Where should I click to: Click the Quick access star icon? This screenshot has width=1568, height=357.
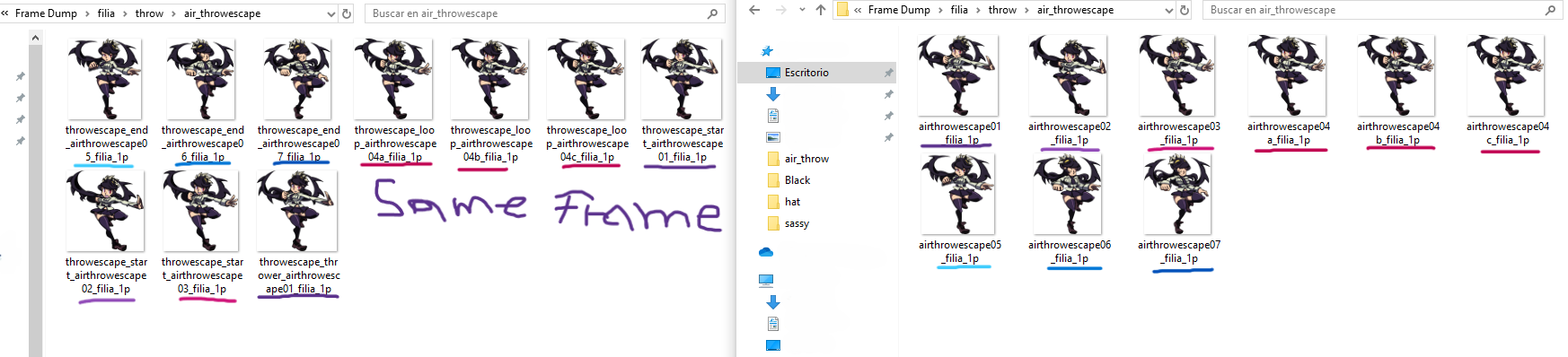(767, 51)
